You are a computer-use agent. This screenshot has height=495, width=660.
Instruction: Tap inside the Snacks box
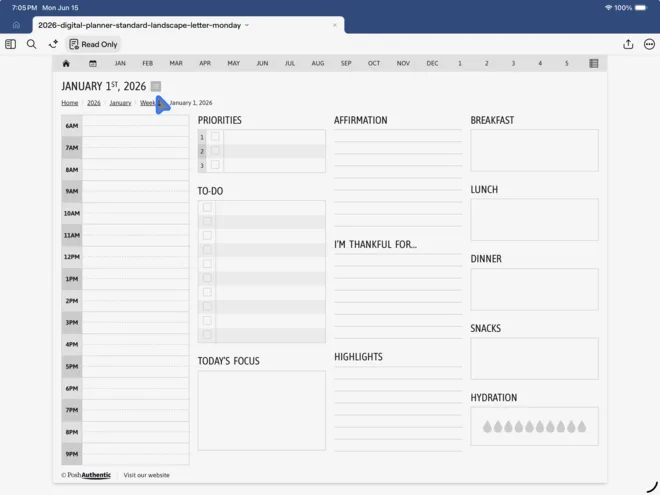(x=534, y=359)
